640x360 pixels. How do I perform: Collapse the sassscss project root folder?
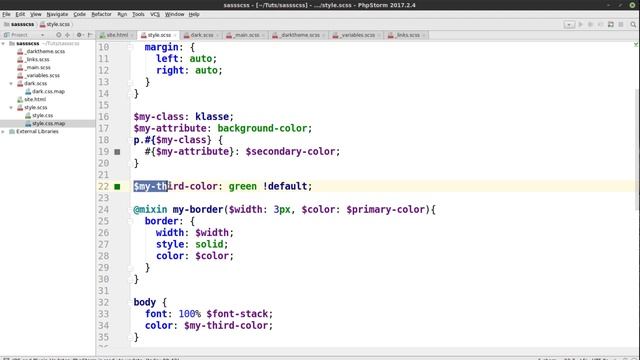(4, 43)
